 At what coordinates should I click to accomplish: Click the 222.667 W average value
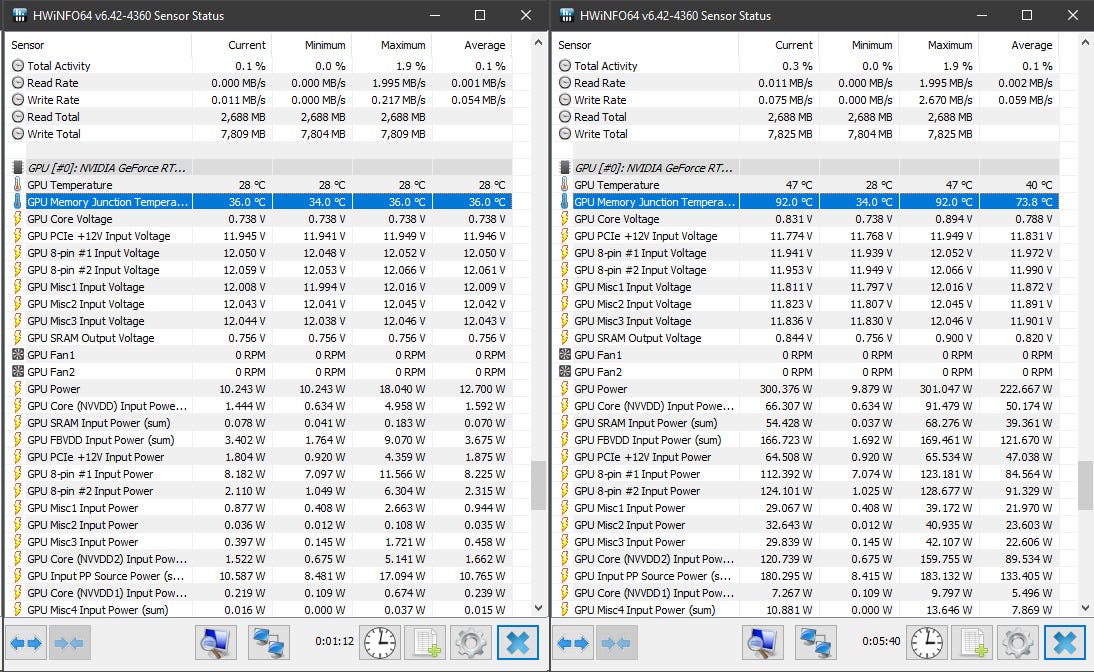tap(1026, 389)
